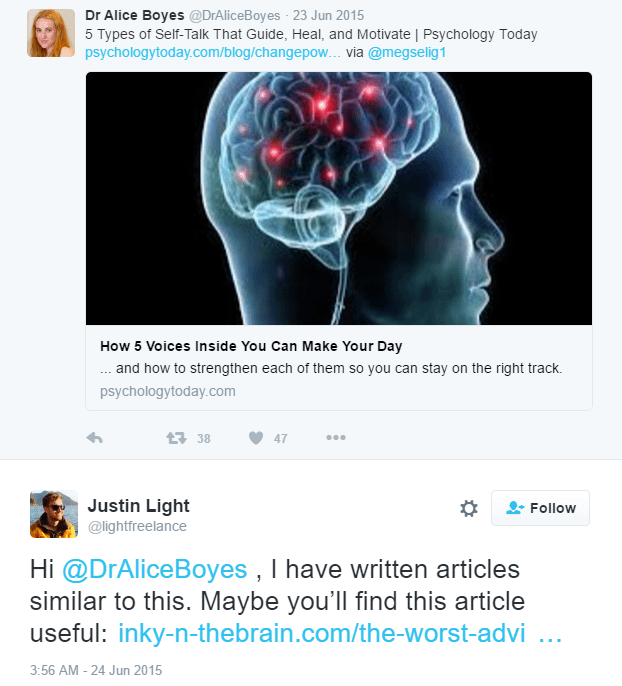
Task: Reply to Dr Alice Boyes' tweet
Action: [94, 438]
